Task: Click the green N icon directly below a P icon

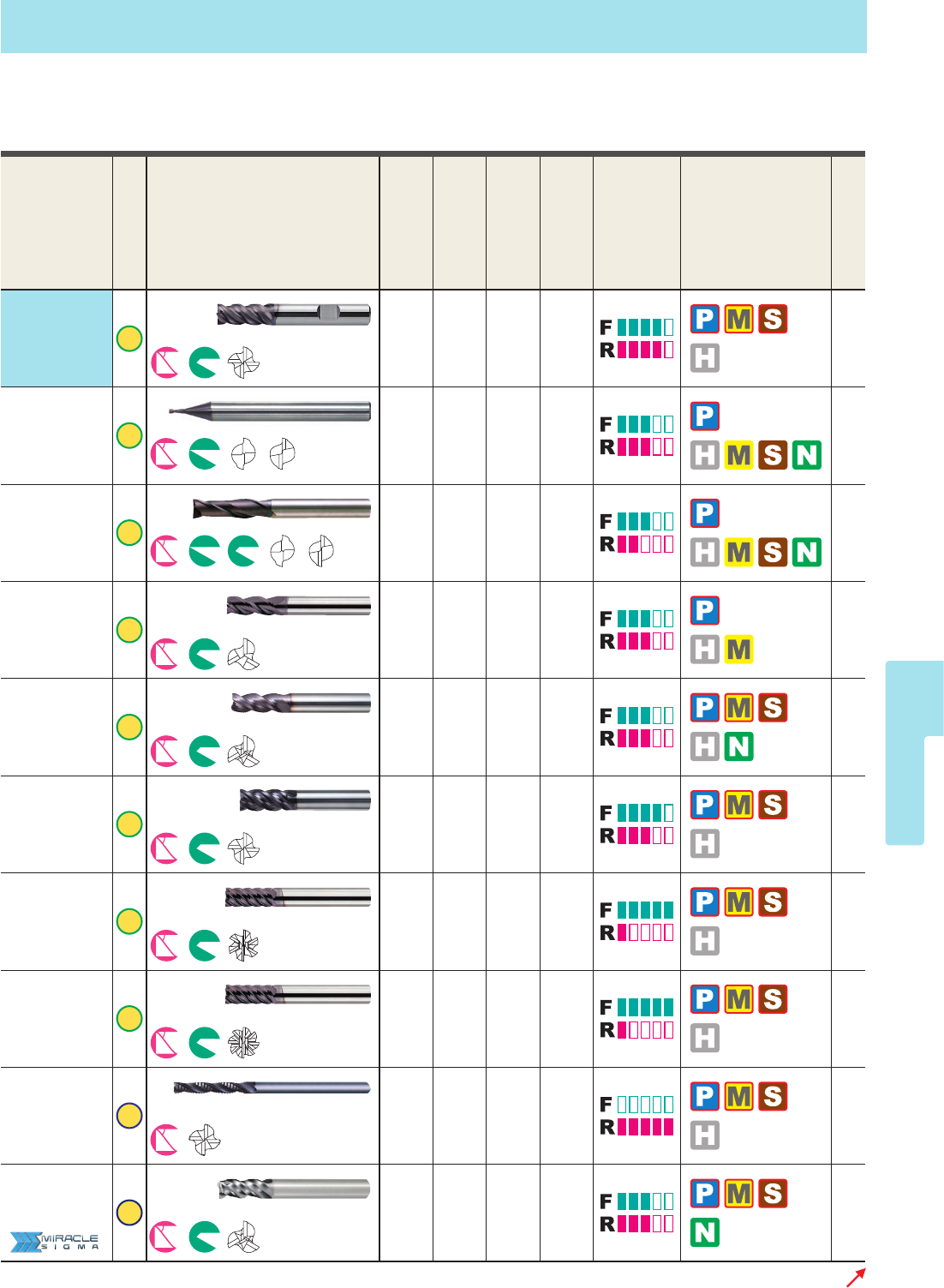Action: click(705, 1232)
